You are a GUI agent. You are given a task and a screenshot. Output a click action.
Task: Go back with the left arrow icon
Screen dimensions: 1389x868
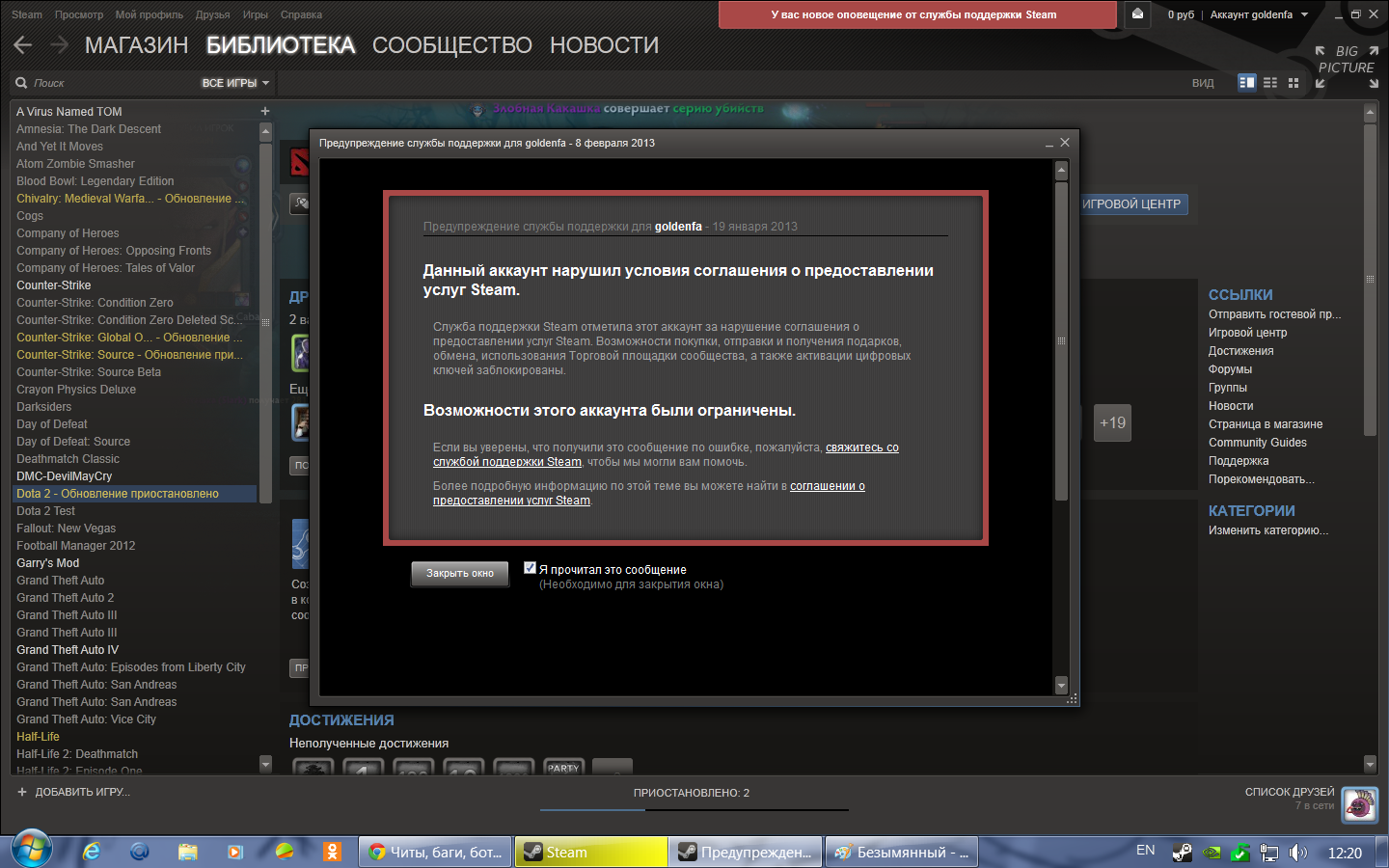[23, 45]
